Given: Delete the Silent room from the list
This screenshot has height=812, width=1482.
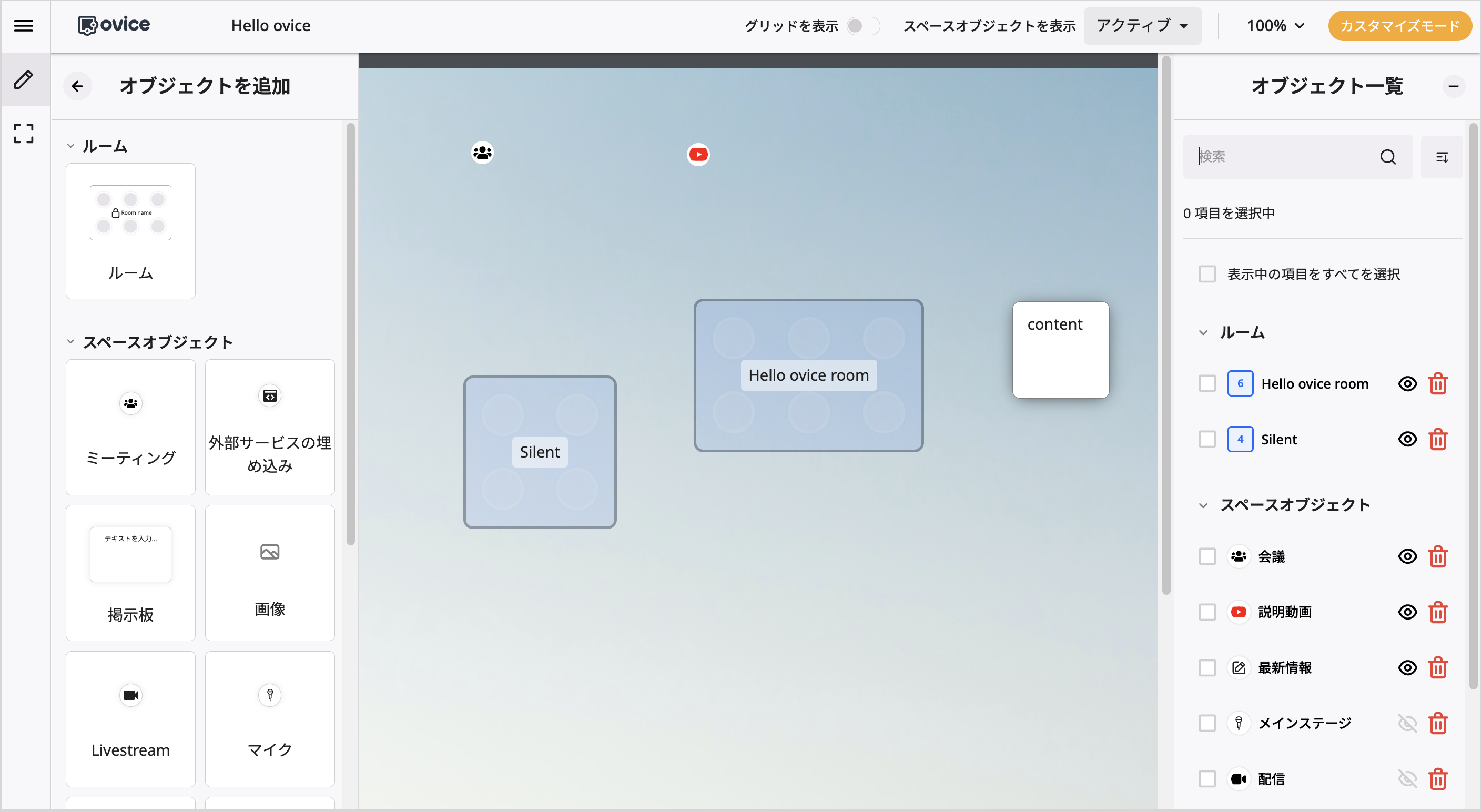Looking at the screenshot, I should [1438, 440].
